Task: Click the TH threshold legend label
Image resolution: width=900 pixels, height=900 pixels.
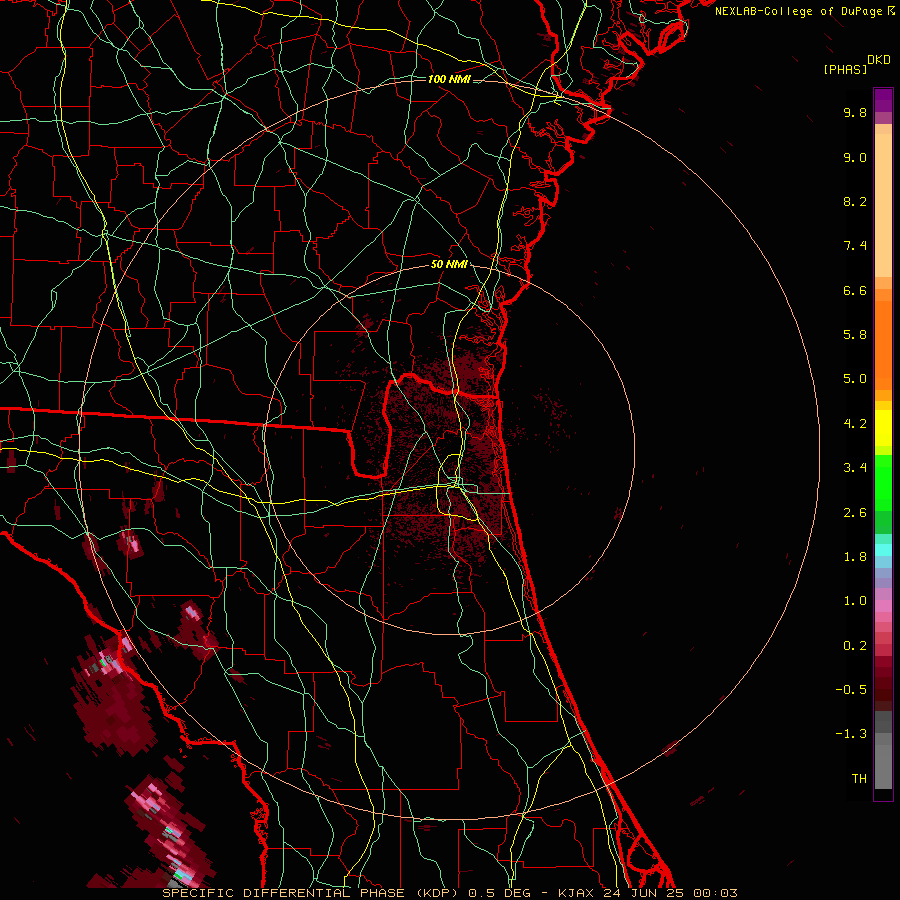Action: (859, 779)
